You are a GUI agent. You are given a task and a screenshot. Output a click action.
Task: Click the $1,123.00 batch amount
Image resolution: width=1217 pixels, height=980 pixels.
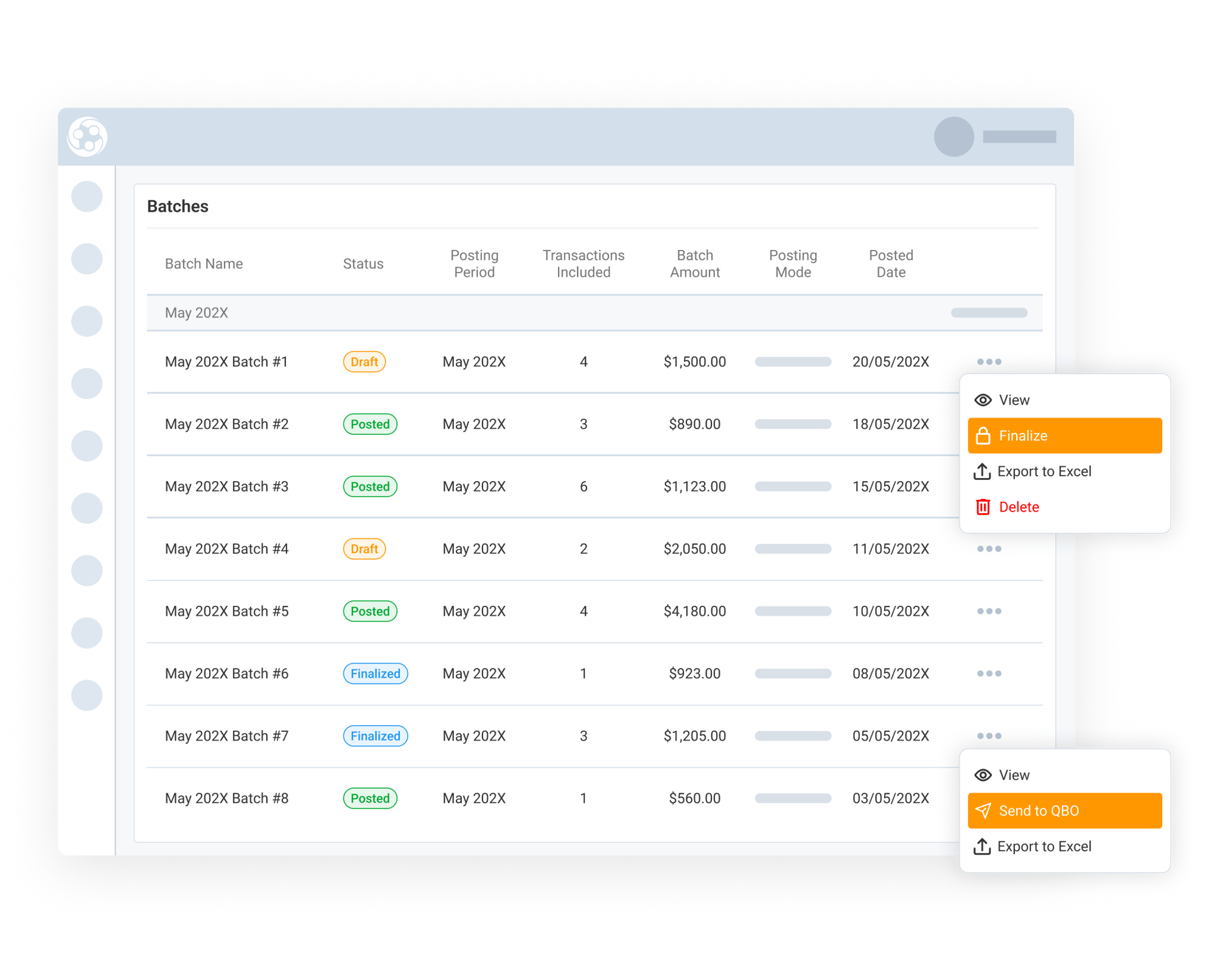[695, 487]
